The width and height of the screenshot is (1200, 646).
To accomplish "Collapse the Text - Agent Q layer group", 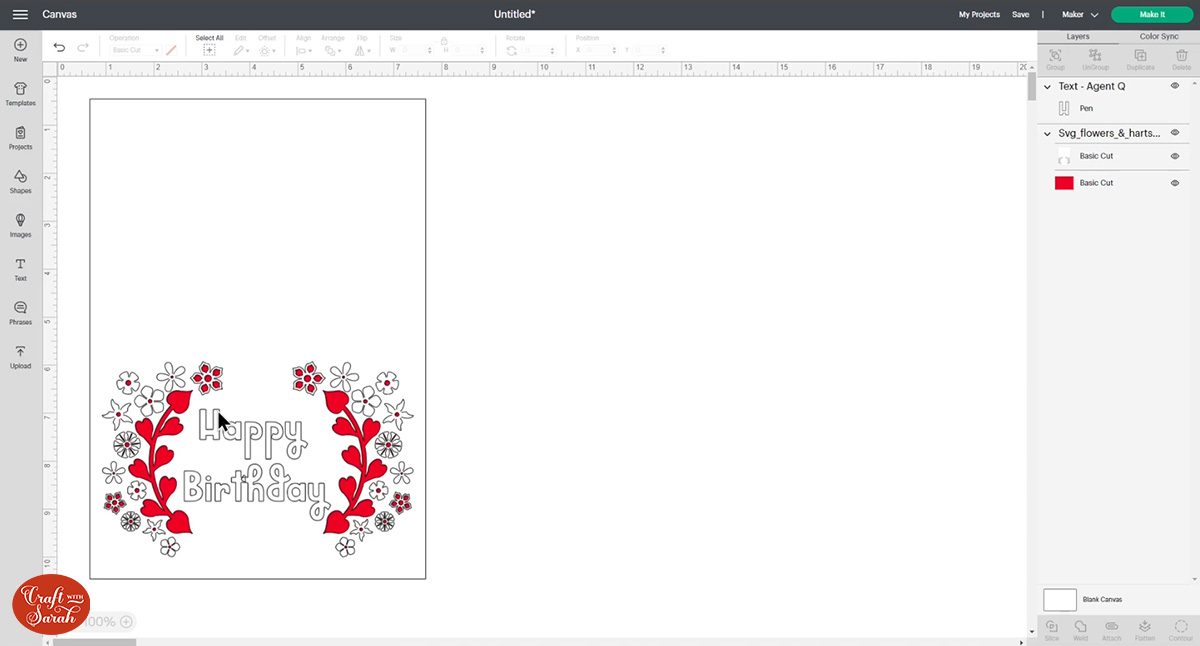I will point(1047,87).
